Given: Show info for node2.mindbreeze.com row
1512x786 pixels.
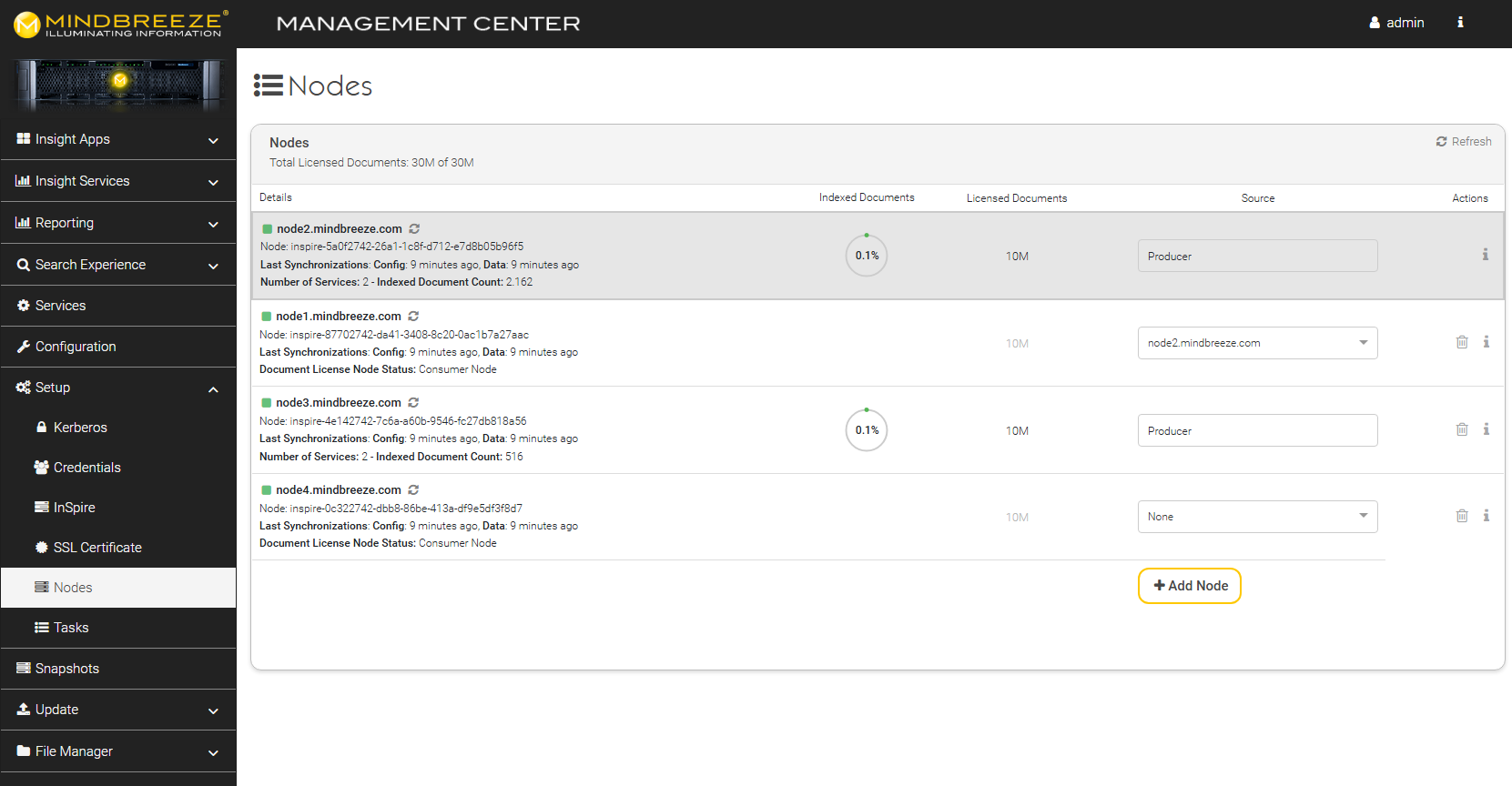Looking at the screenshot, I should [x=1485, y=255].
